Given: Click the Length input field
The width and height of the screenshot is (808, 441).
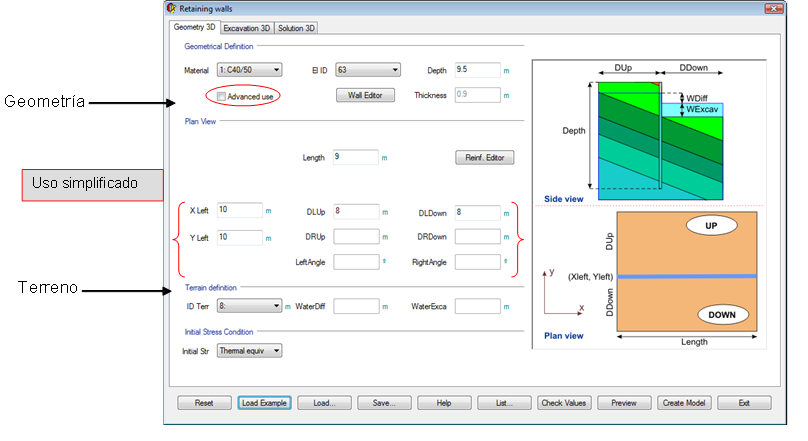Looking at the screenshot, I should click(356, 157).
